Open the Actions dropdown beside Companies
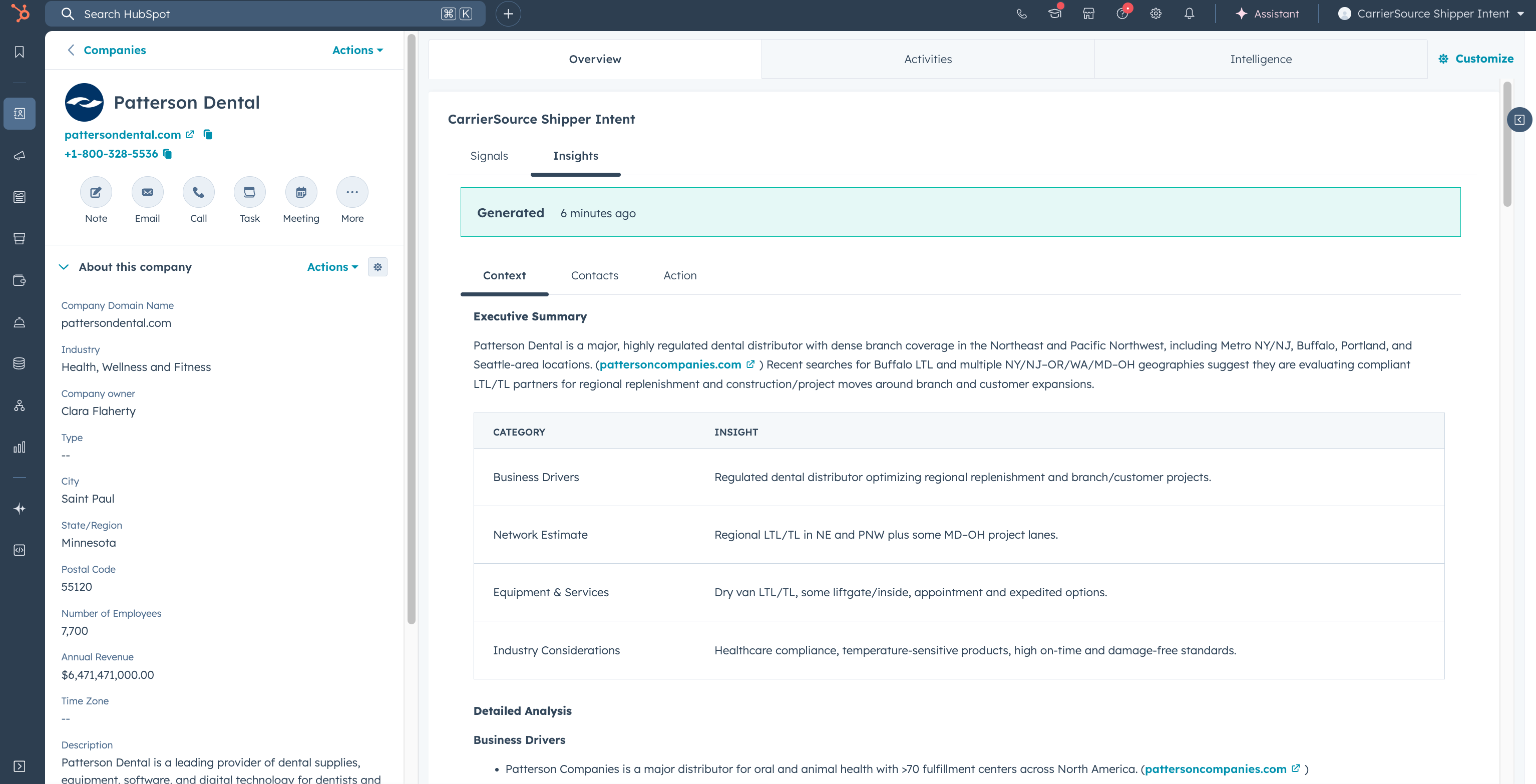The width and height of the screenshot is (1536, 784). point(357,50)
